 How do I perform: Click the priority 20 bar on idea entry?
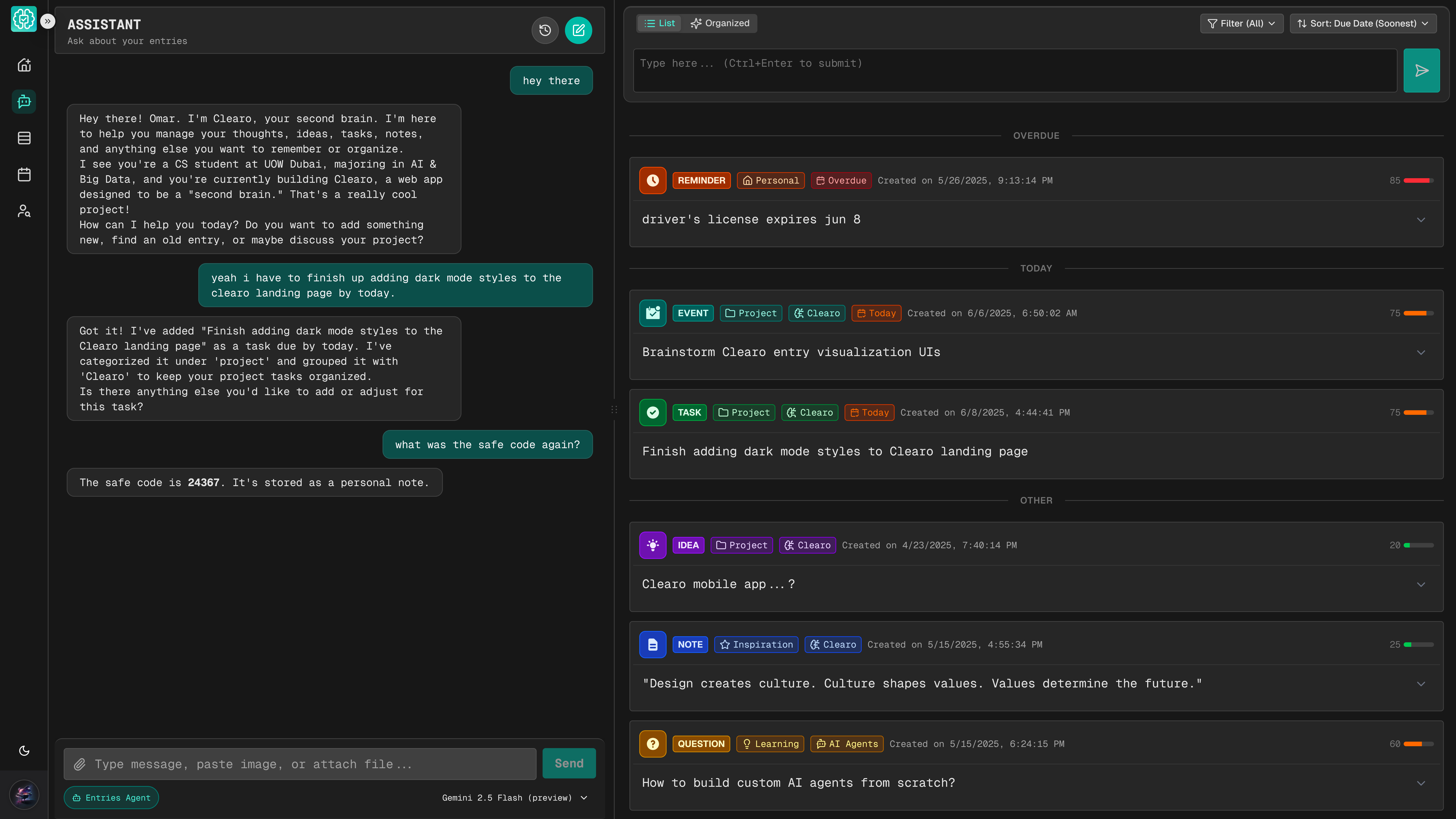(x=1419, y=545)
